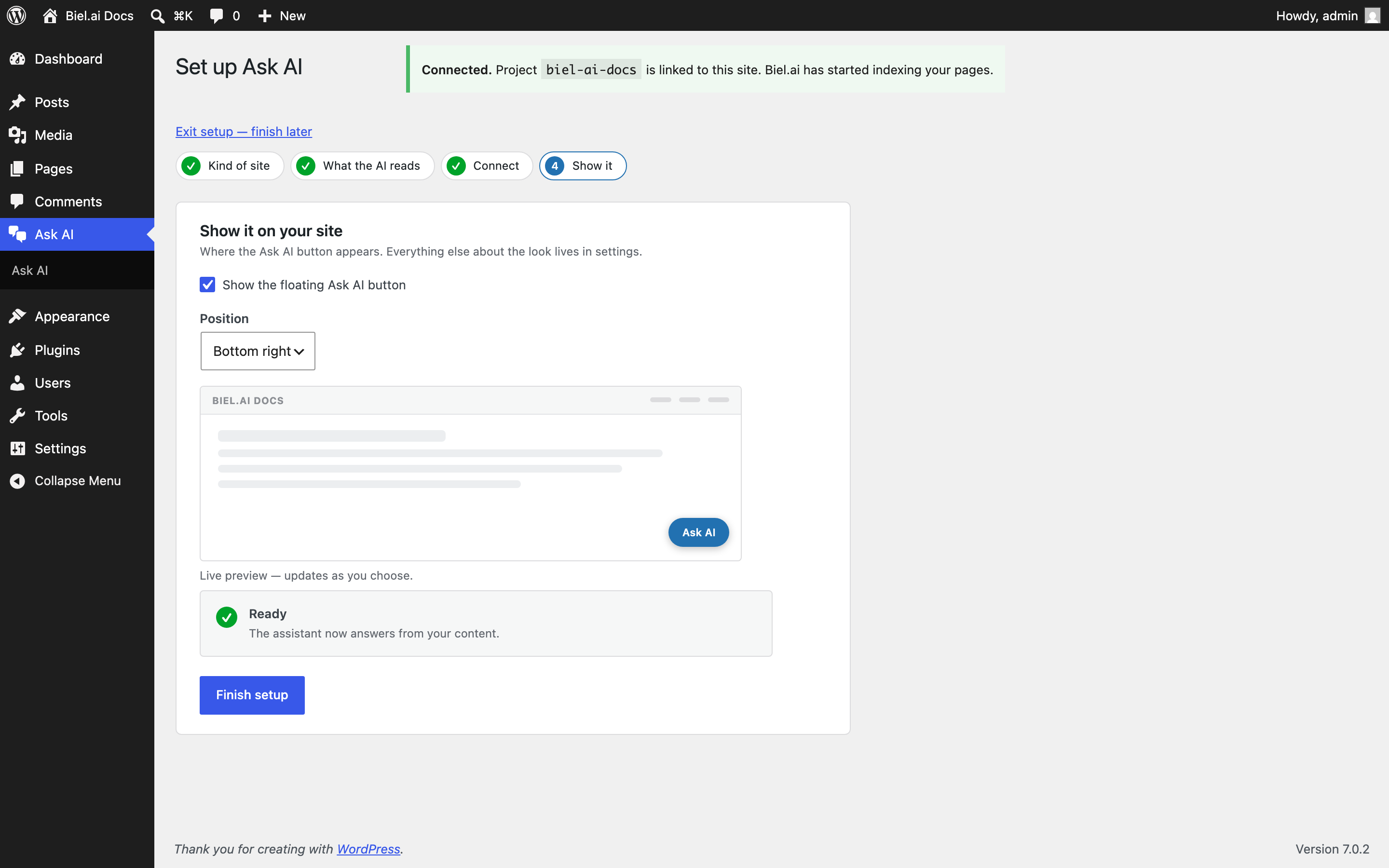Go to the Media menu
Image resolution: width=1389 pixels, height=868 pixels.
pos(77,136)
